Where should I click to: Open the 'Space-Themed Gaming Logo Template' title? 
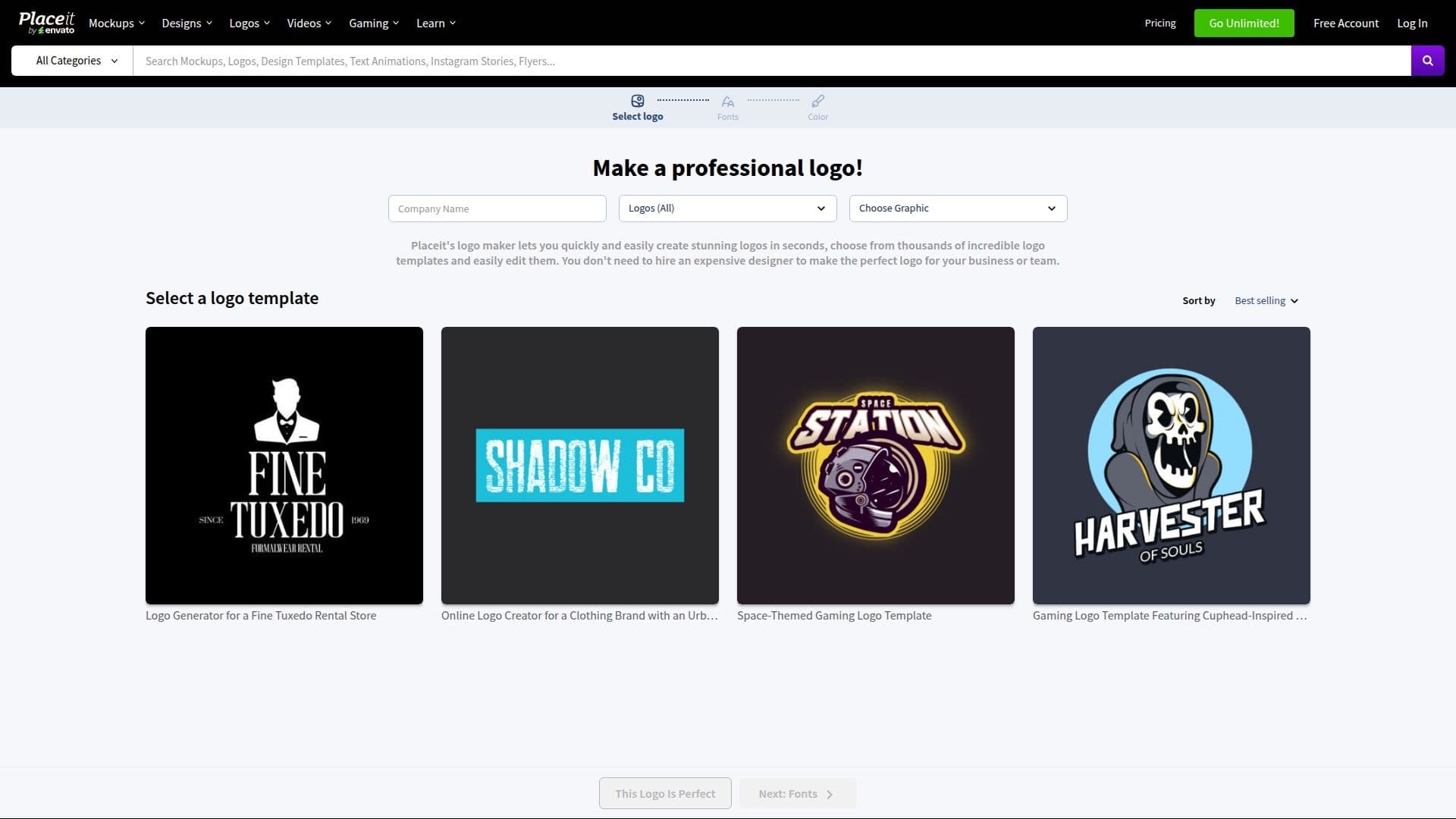pos(834,616)
